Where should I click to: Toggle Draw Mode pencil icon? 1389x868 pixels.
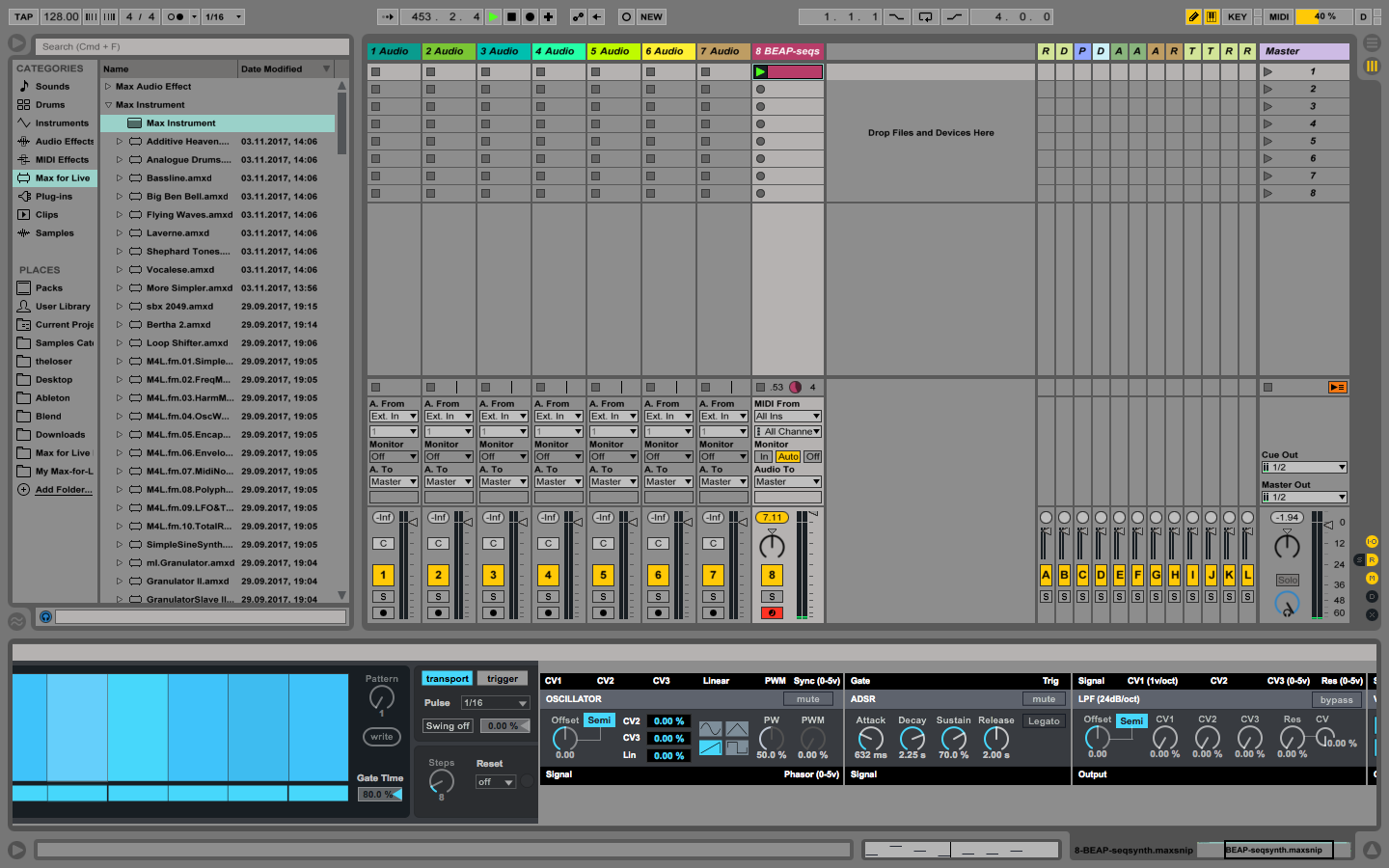[x=1193, y=16]
